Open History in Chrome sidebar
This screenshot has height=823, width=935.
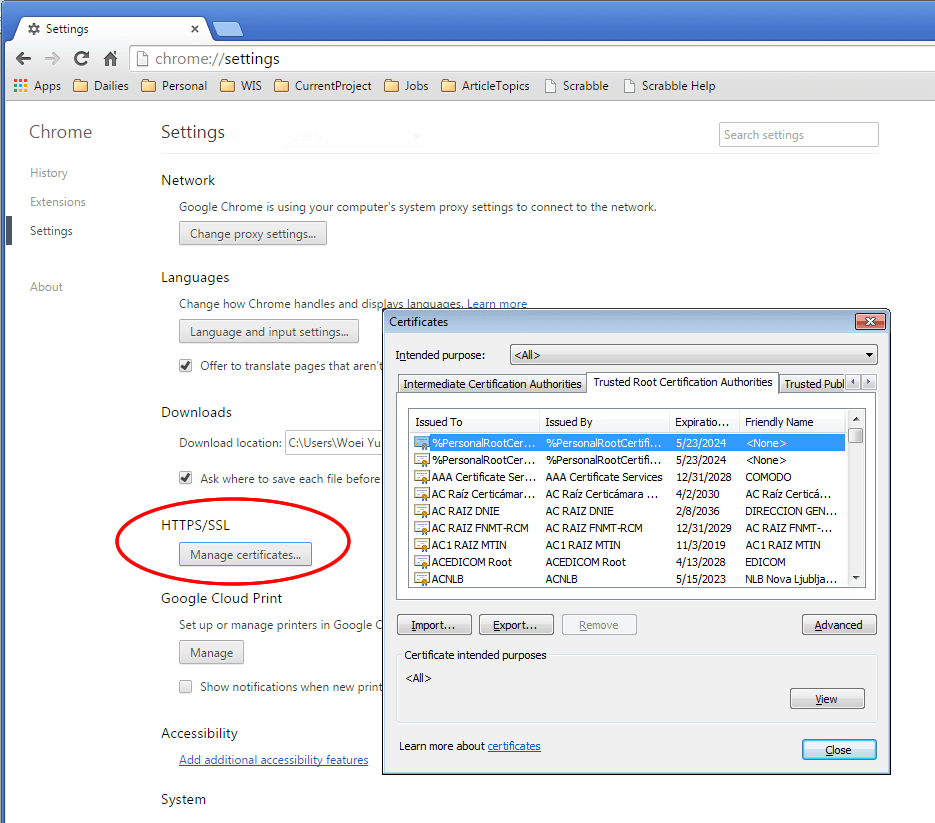(x=49, y=172)
